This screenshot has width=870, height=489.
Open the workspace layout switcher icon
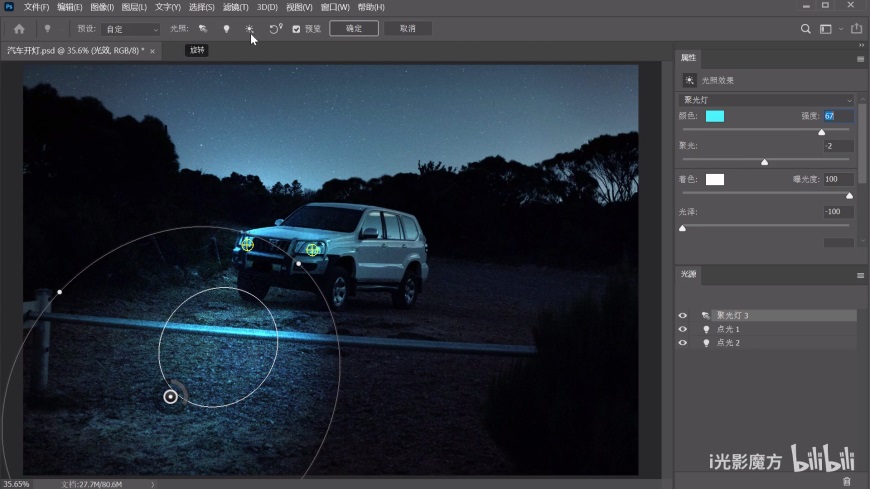826,29
